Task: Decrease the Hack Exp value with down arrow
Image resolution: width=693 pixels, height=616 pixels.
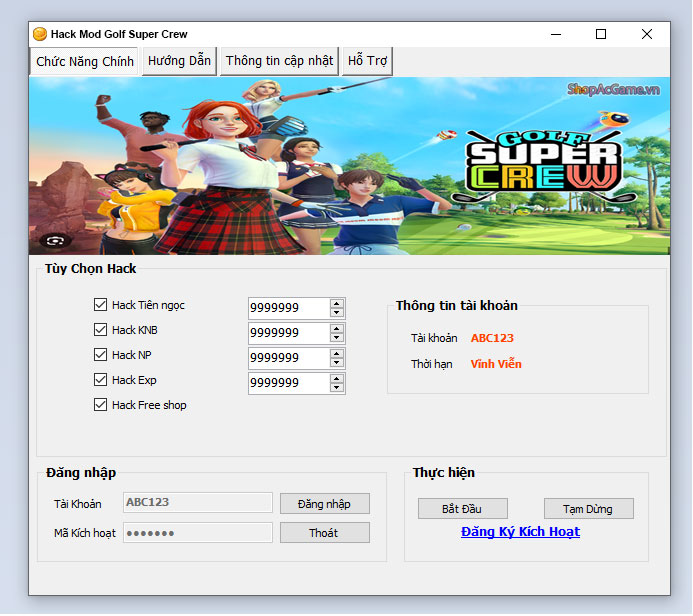Action: 336,388
